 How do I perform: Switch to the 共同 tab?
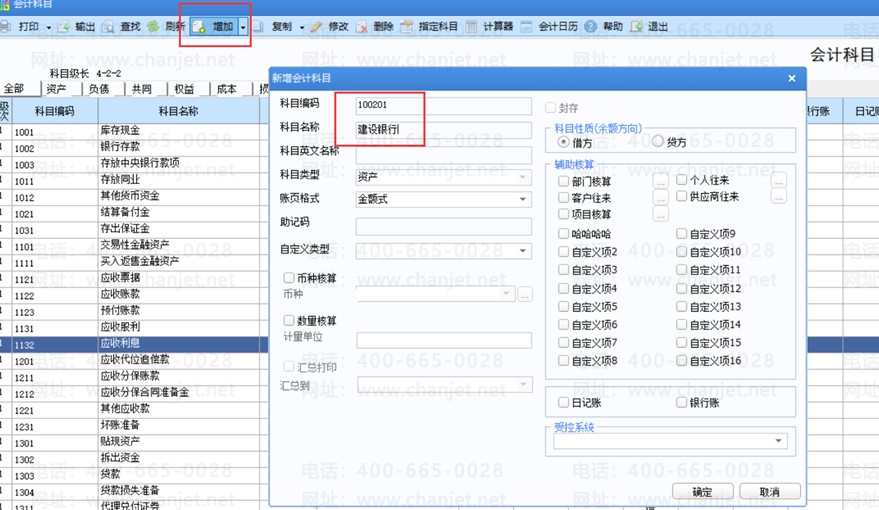[142, 89]
